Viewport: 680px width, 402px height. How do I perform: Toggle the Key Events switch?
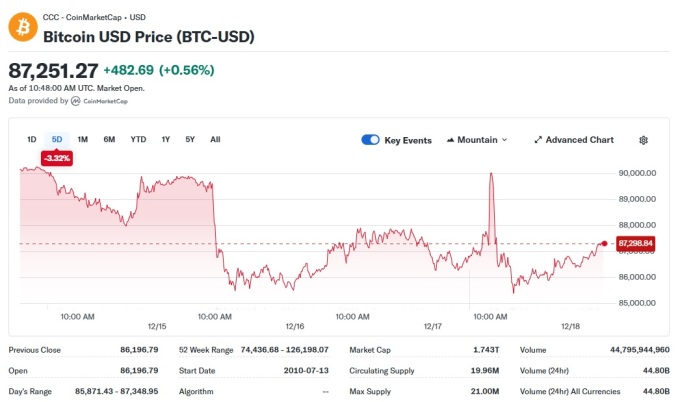[370, 140]
